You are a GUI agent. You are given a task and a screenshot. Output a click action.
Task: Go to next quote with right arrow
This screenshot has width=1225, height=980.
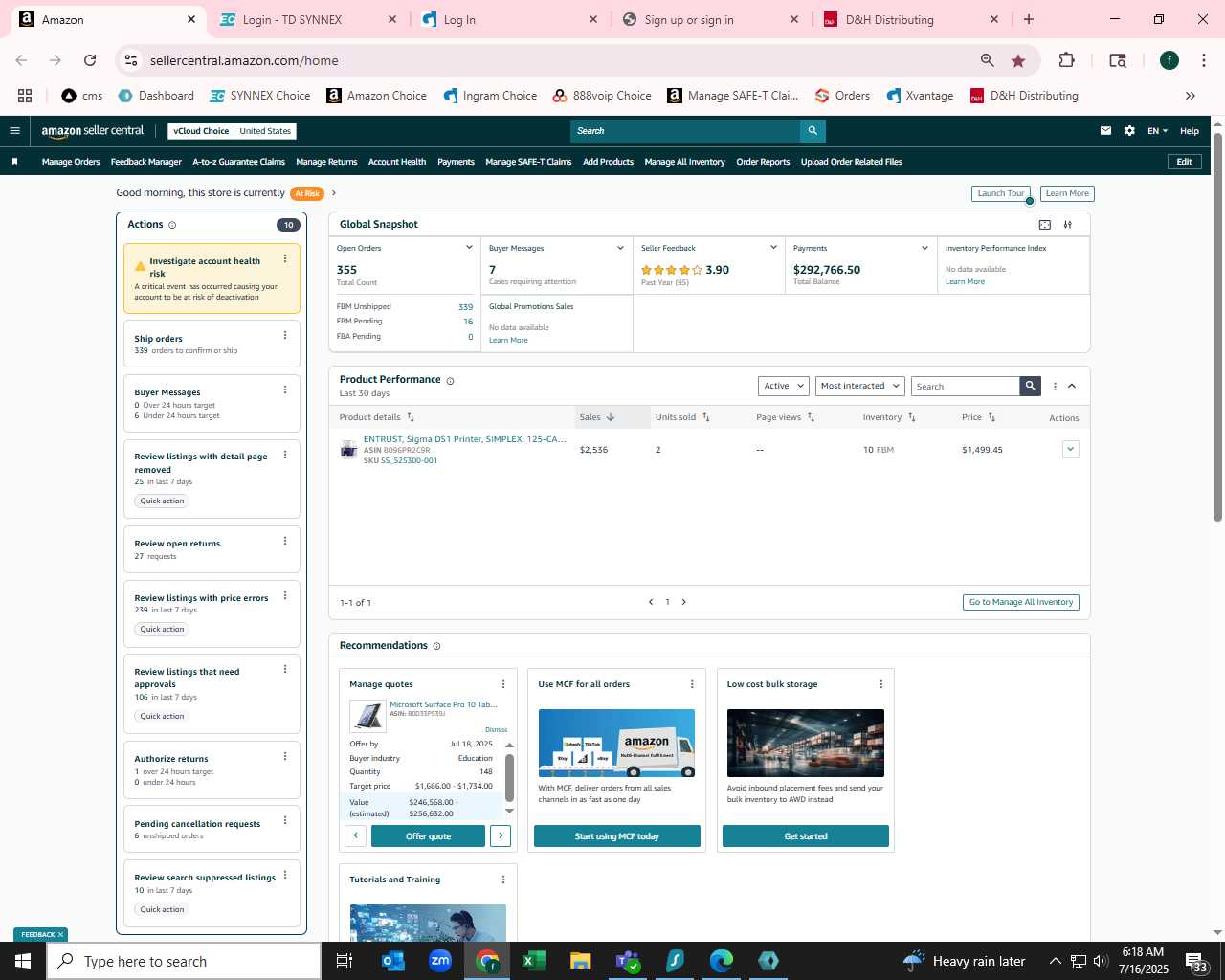click(x=501, y=835)
